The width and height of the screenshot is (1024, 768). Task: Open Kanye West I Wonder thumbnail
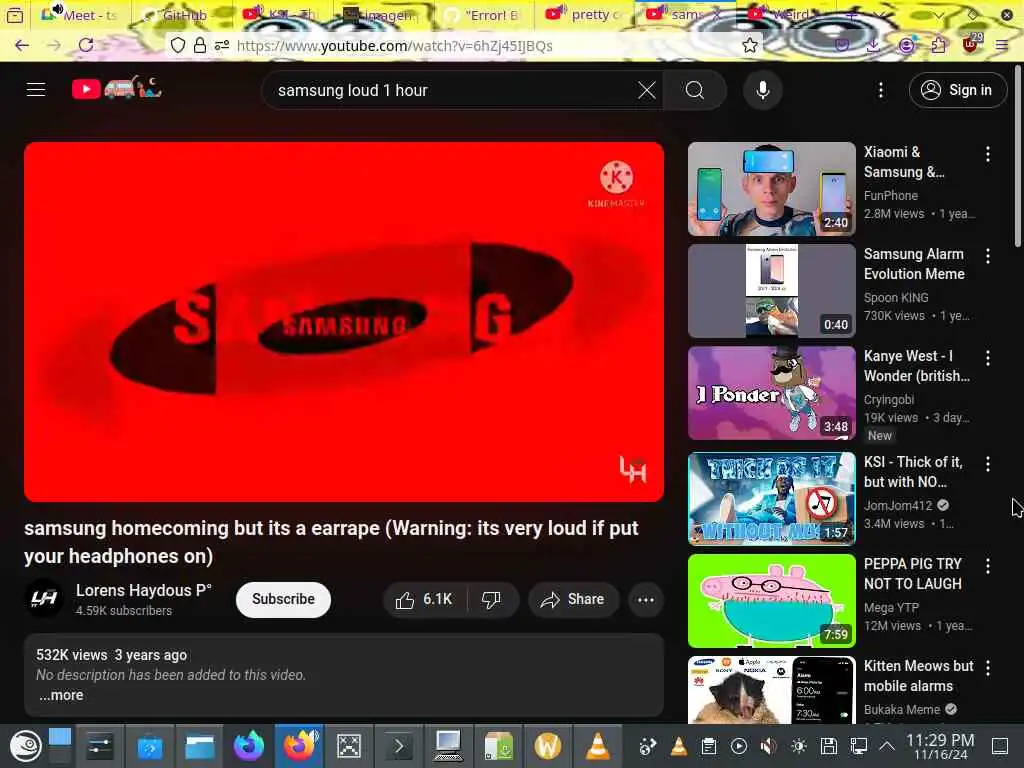(771, 392)
